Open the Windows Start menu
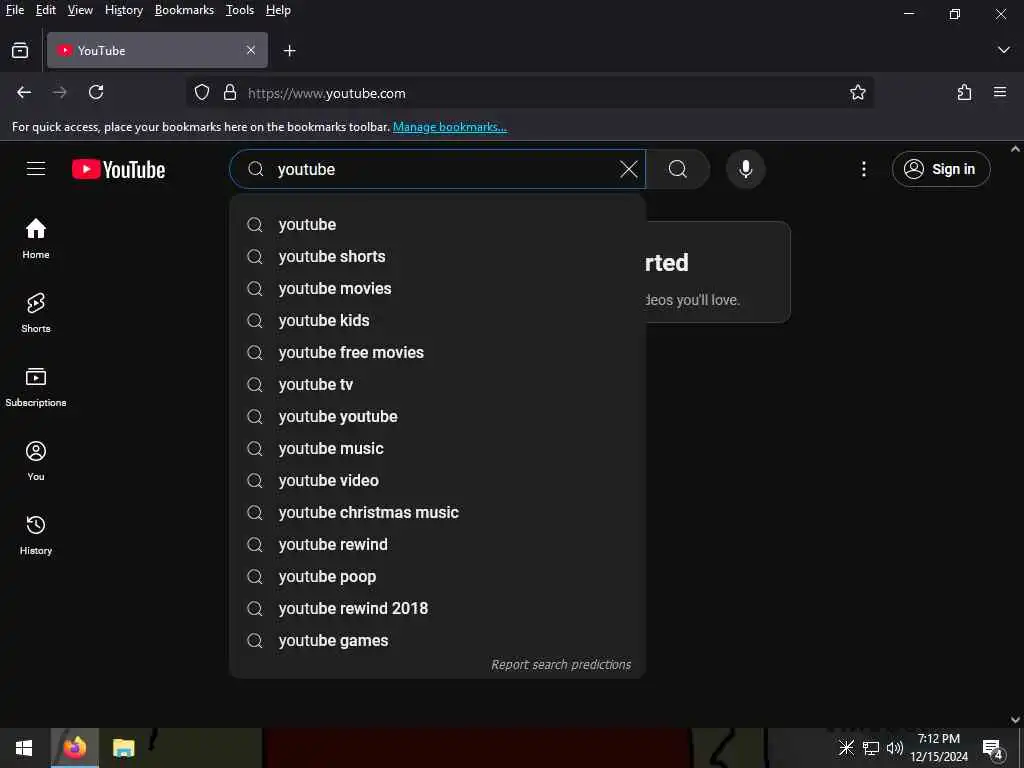This screenshot has width=1024, height=768. [24, 748]
